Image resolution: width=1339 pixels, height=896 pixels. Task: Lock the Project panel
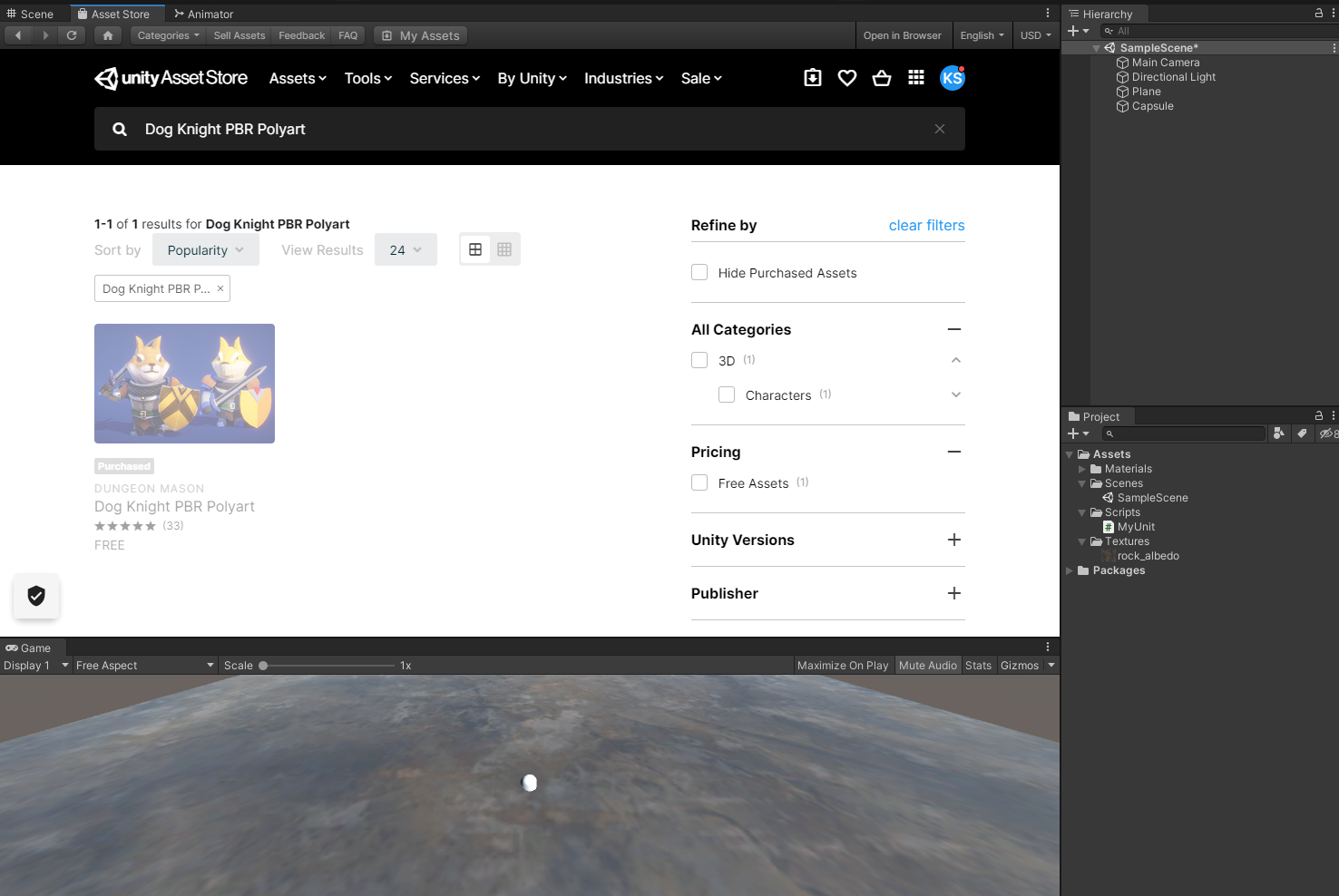click(1319, 415)
